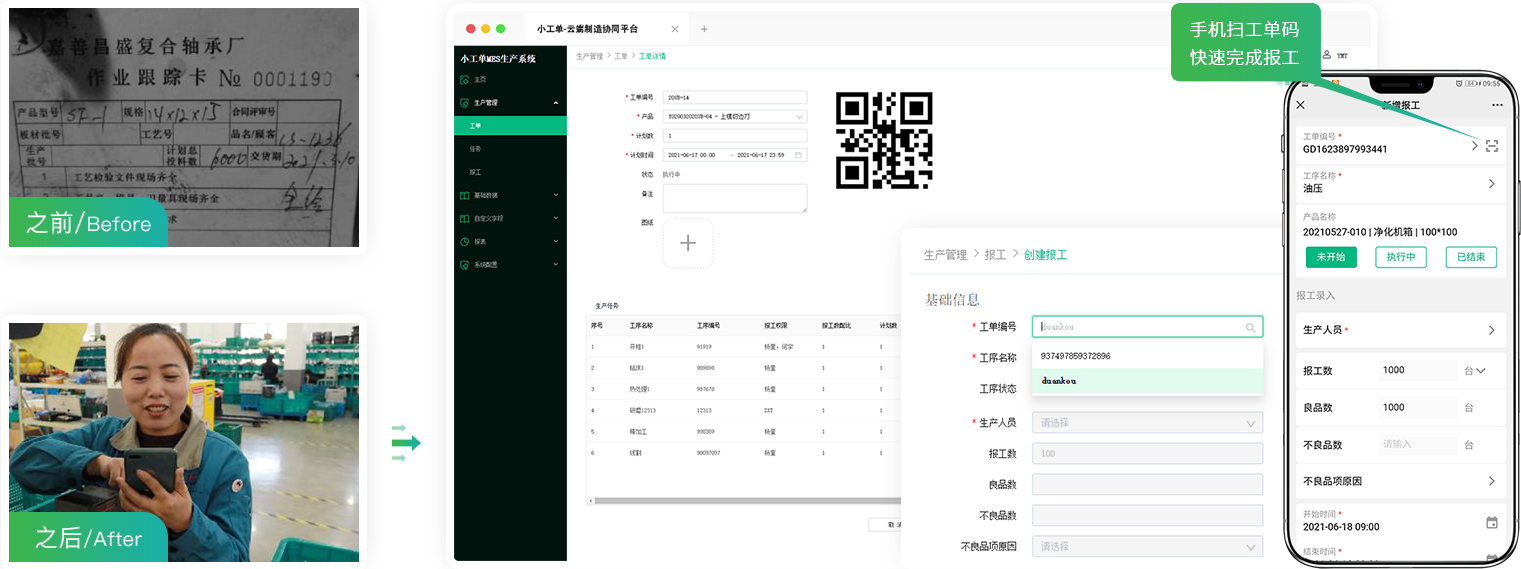The image size is (1521, 569).
Task: Open the three-dot more menu on phone
Action: click(1497, 105)
